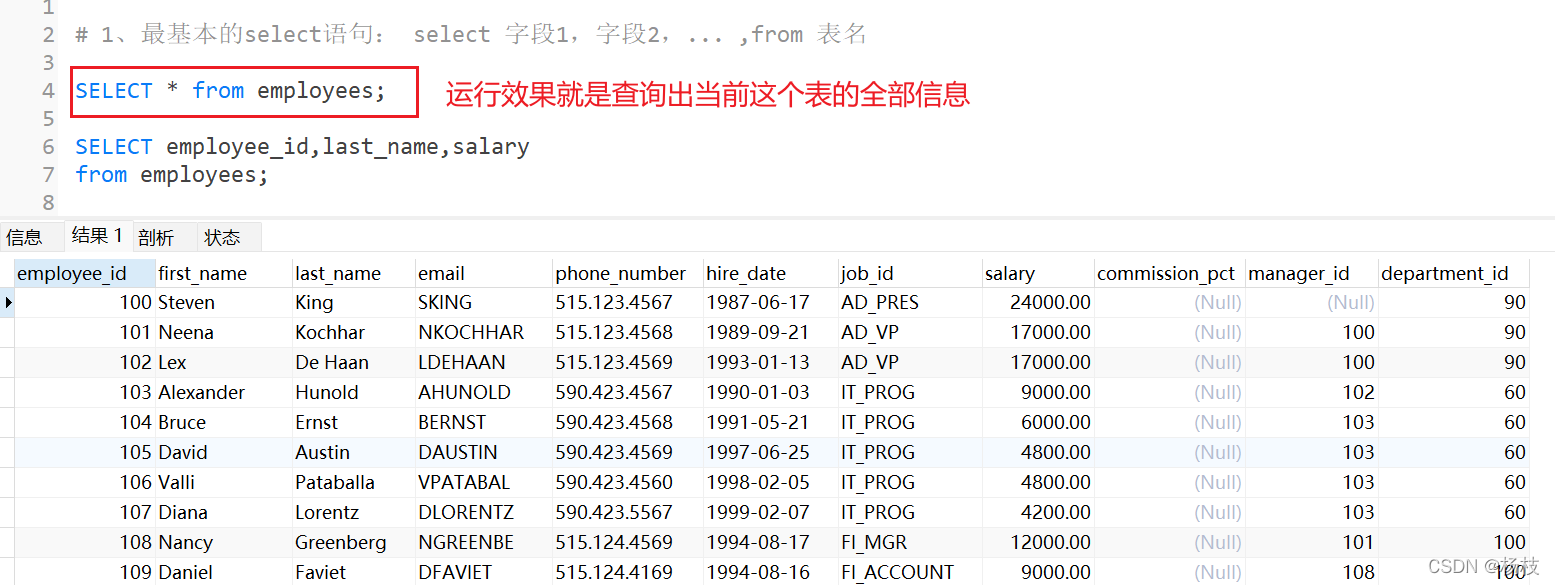Select the '515.123.4569' phone number cell
The height and width of the screenshot is (585, 1555).
pos(628,362)
